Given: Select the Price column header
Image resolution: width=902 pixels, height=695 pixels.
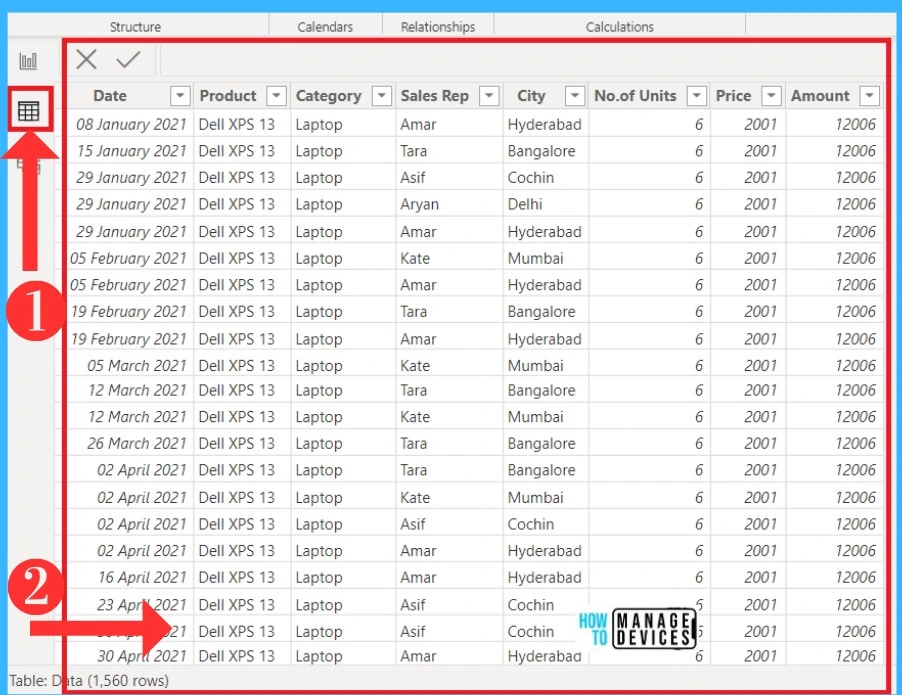Looking at the screenshot, I should click(733, 96).
